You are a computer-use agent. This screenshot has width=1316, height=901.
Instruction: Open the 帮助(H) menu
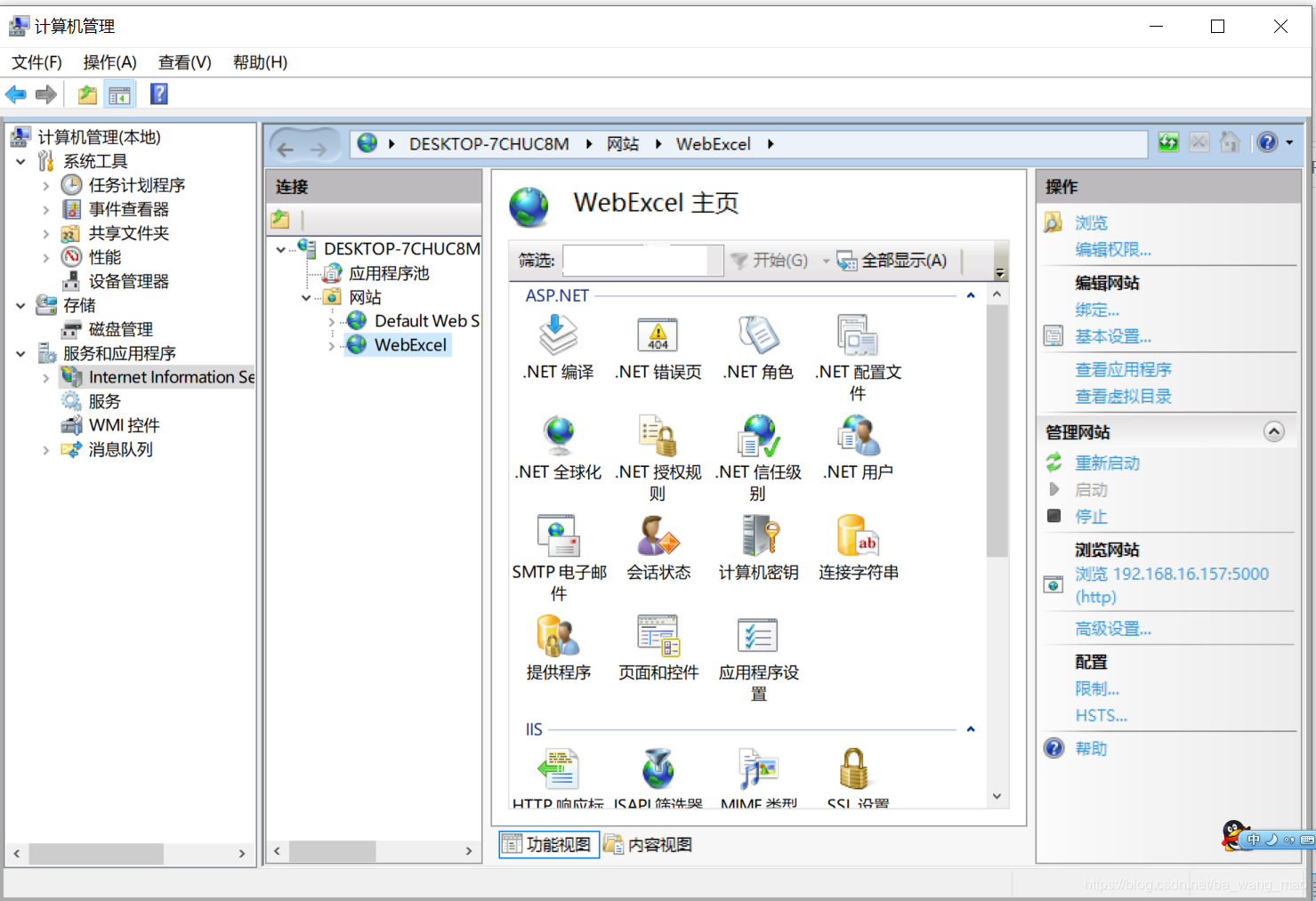click(260, 62)
